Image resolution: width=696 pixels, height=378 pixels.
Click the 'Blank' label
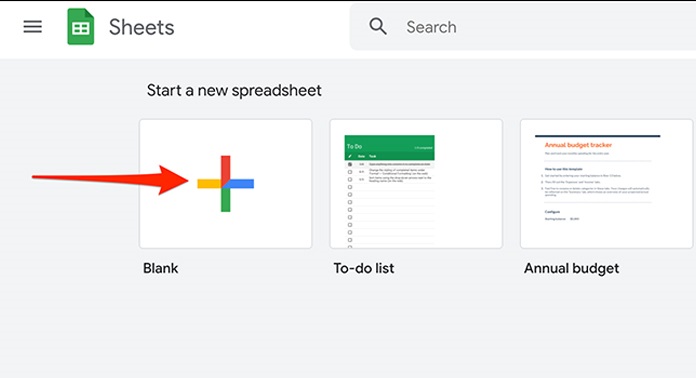pyautogui.click(x=160, y=268)
